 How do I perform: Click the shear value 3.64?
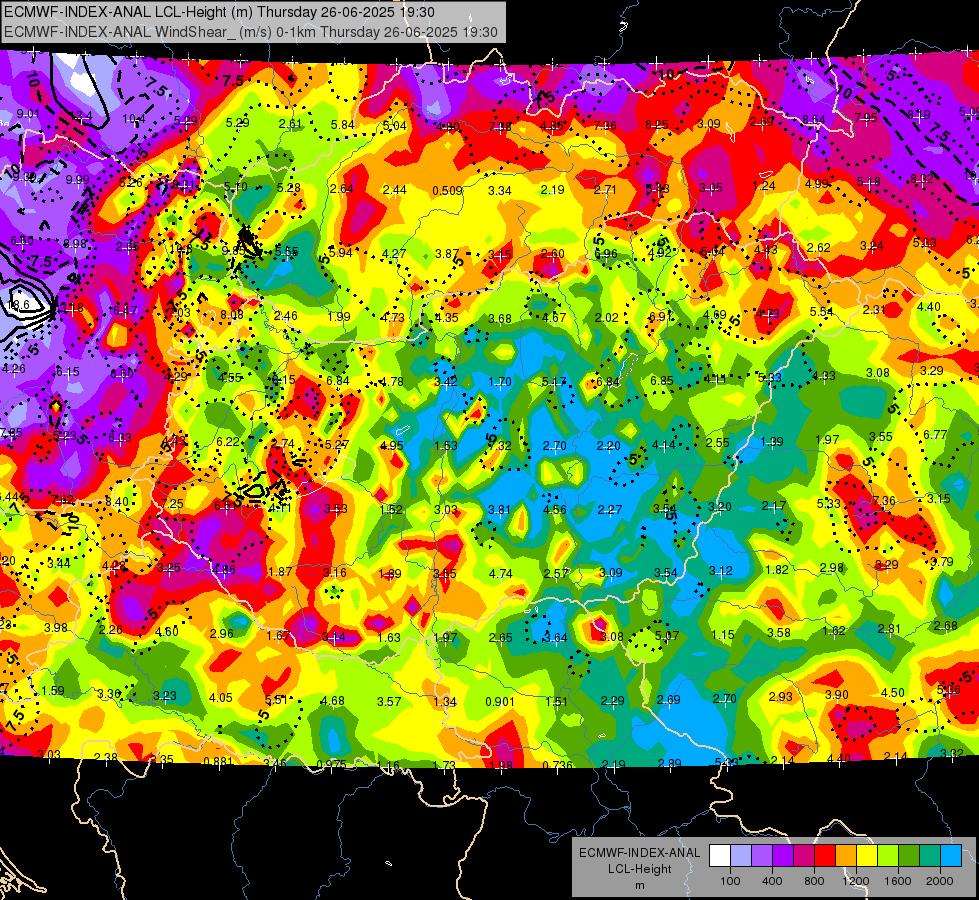pos(556,638)
